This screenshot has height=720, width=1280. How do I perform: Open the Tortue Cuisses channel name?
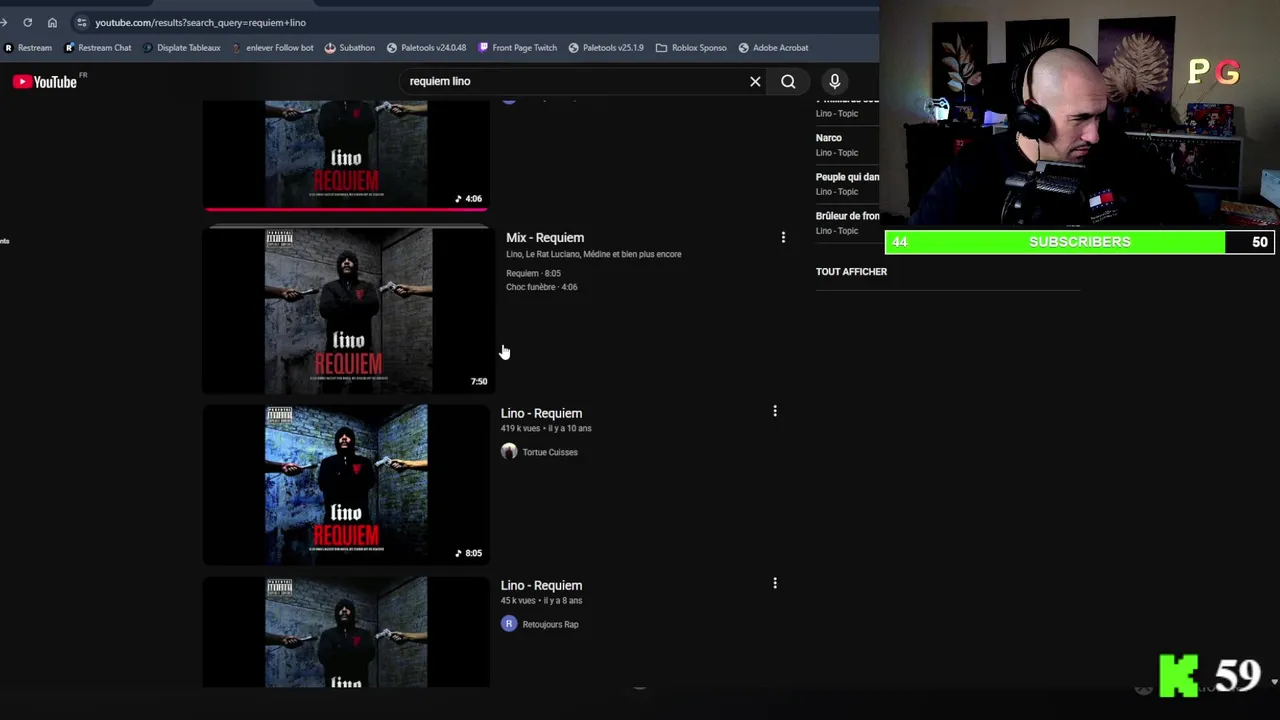point(550,452)
